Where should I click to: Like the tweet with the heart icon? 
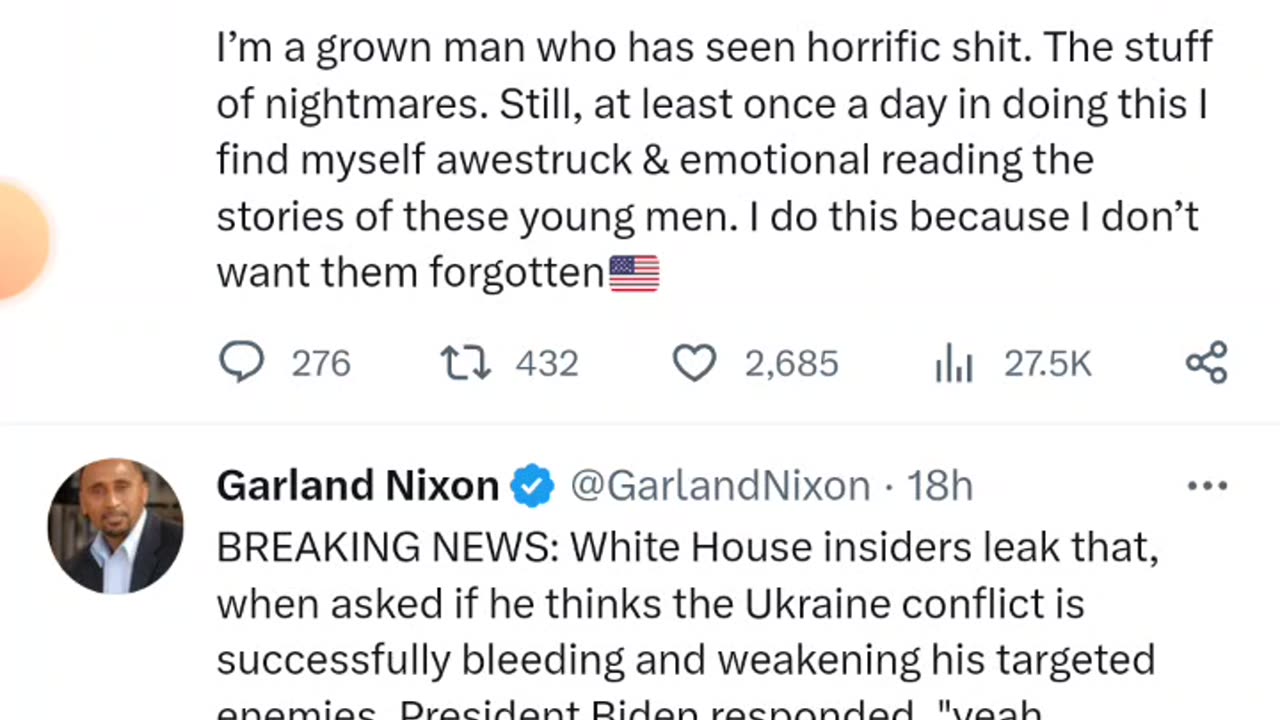coord(693,363)
